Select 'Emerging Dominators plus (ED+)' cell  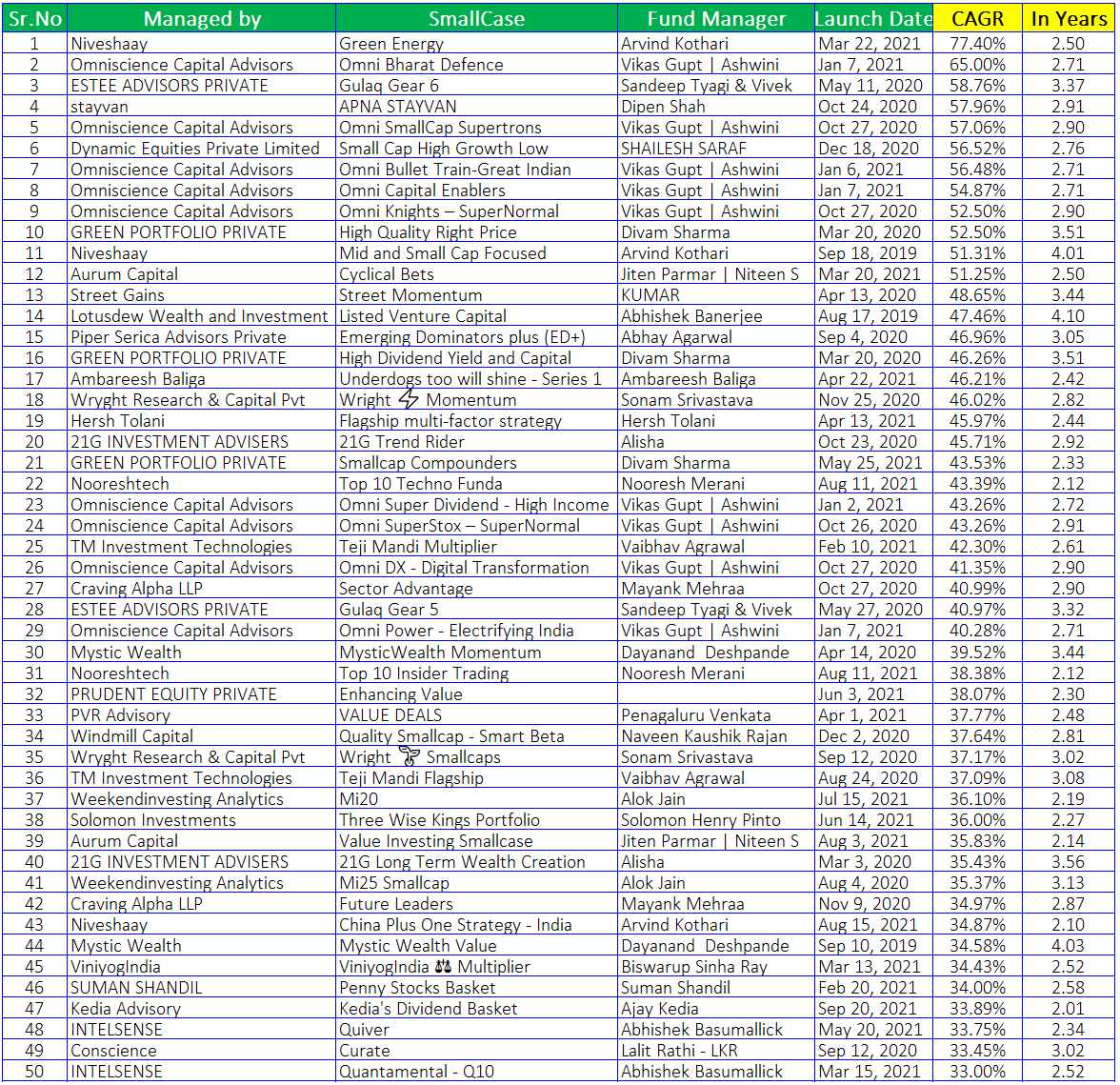click(476, 337)
